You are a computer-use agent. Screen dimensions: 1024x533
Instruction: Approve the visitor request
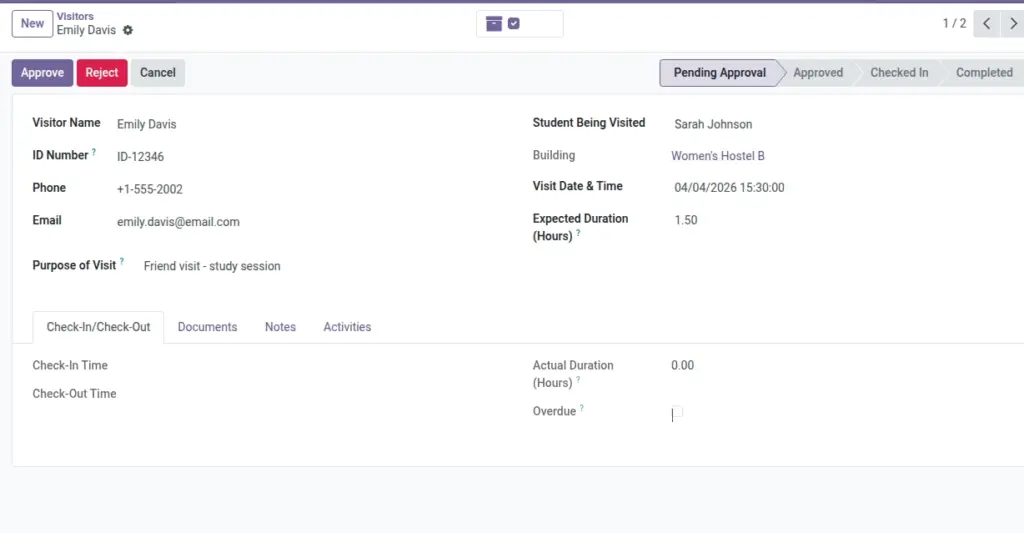pos(42,73)
